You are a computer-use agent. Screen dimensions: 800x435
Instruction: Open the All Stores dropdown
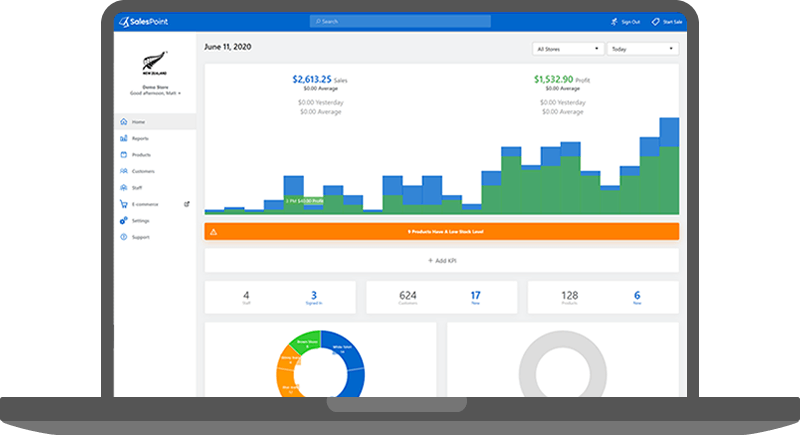tap(568, 49)
